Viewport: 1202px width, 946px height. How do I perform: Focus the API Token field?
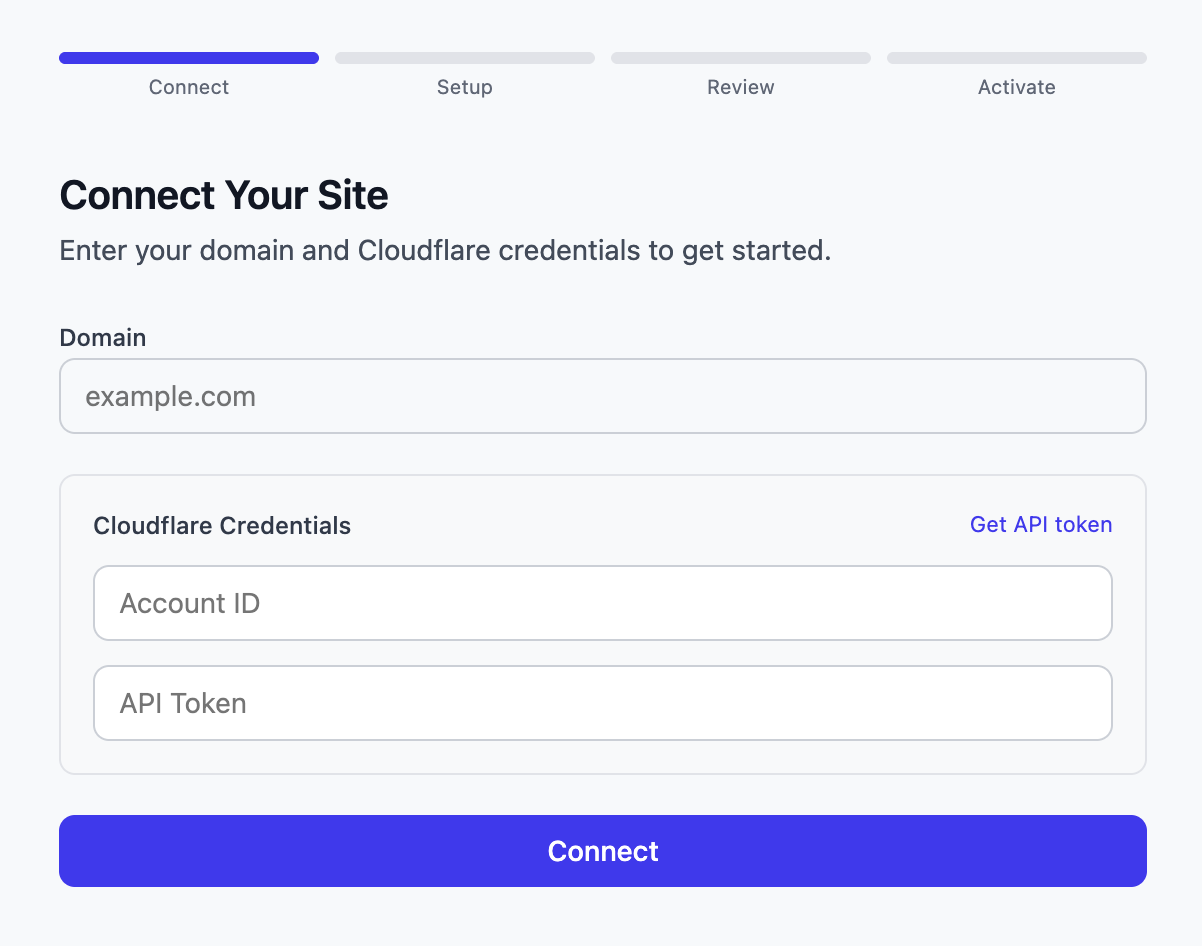click(602, 703)
